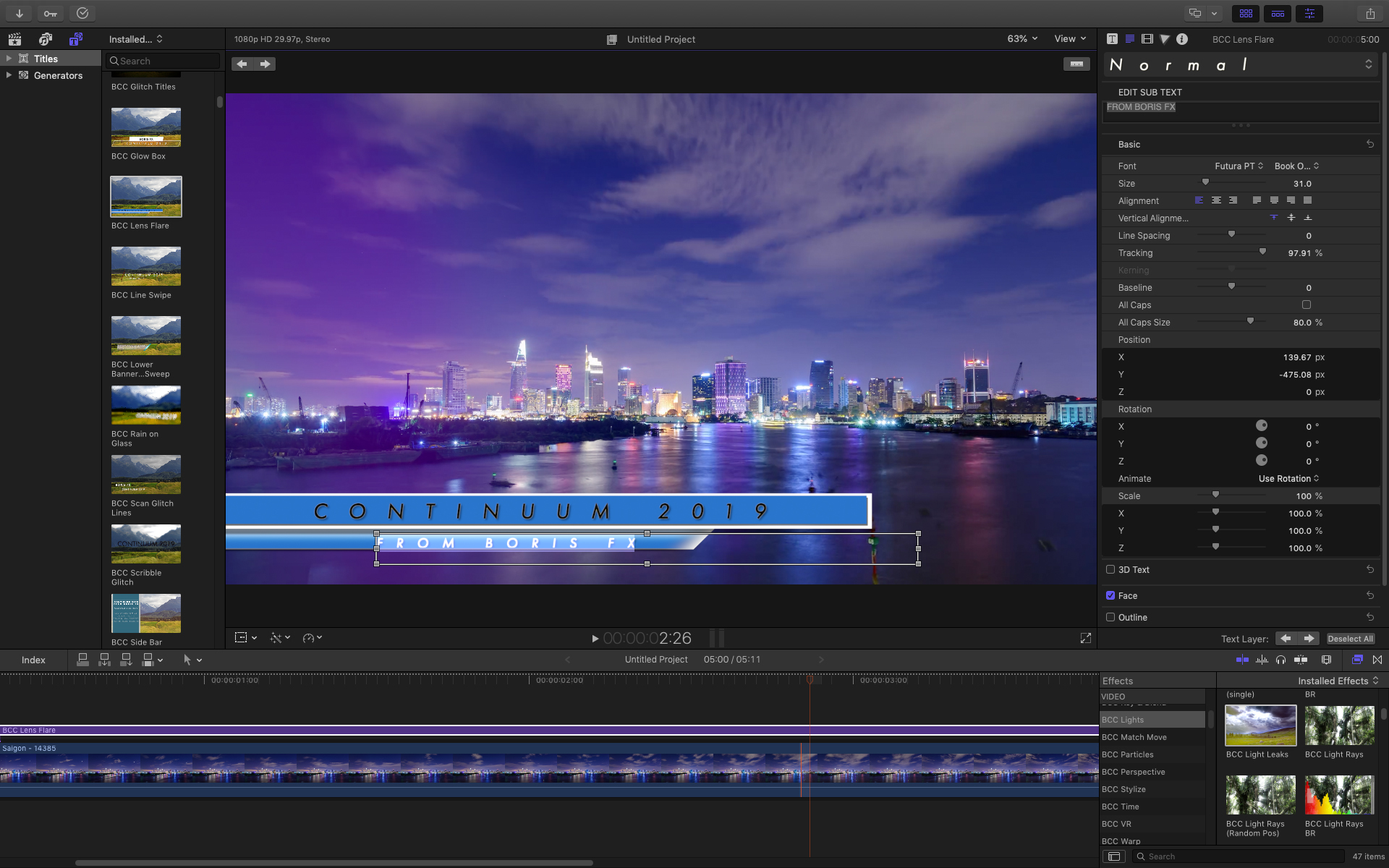Screen dimensions: 1389x868
Task: Select BCC Stylize effects category
Action: click(1123, 789)
